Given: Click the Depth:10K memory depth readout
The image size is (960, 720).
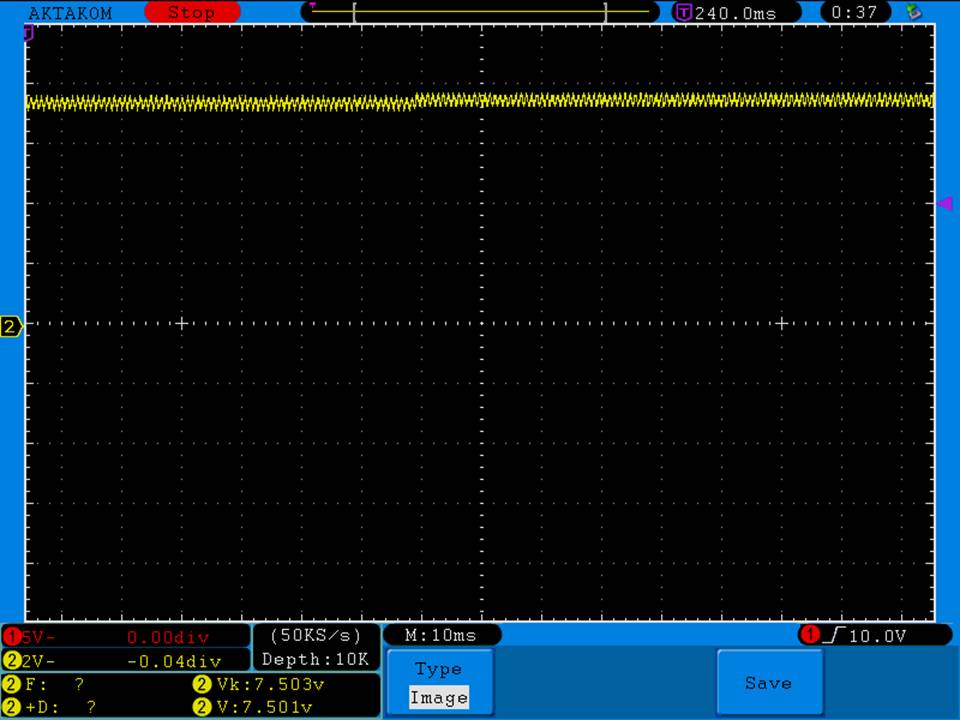Looking at the screenshot, I should [316, 659].
